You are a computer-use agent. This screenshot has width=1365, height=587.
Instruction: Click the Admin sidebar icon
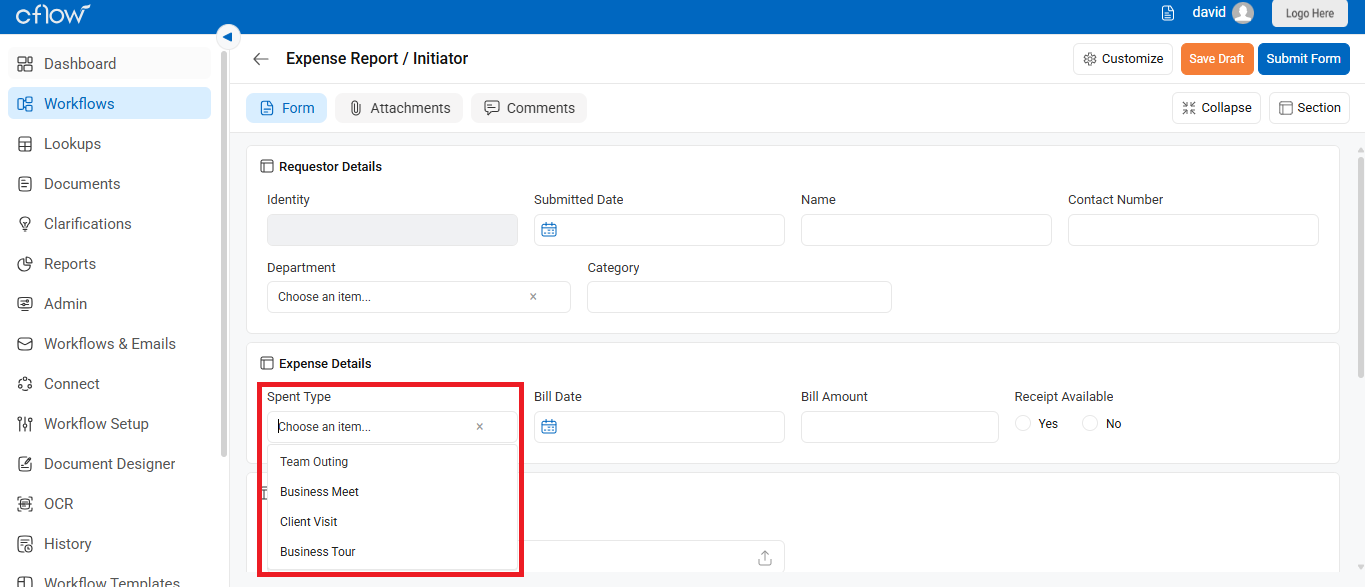click(x=25, y=303)
